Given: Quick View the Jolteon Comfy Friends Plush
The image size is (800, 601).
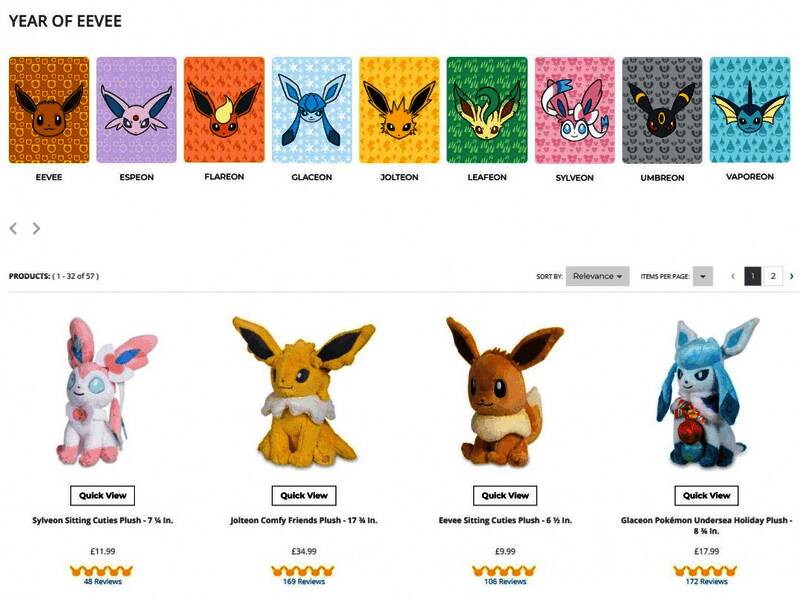Looking at the screenshot, I should (x=304, y=495).
